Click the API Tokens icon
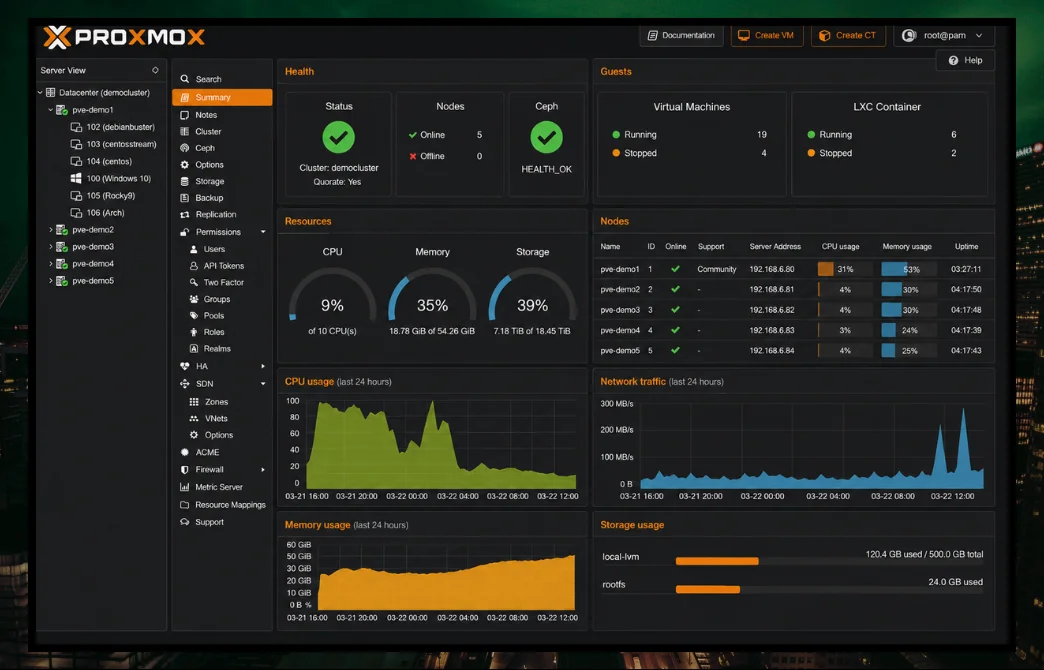 click(194, 266)
